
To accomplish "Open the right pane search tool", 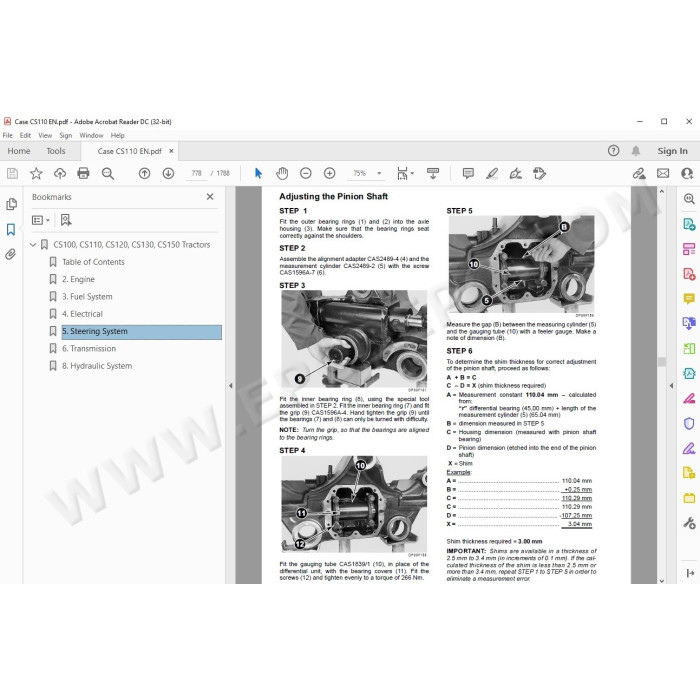I will coord(689,199).
